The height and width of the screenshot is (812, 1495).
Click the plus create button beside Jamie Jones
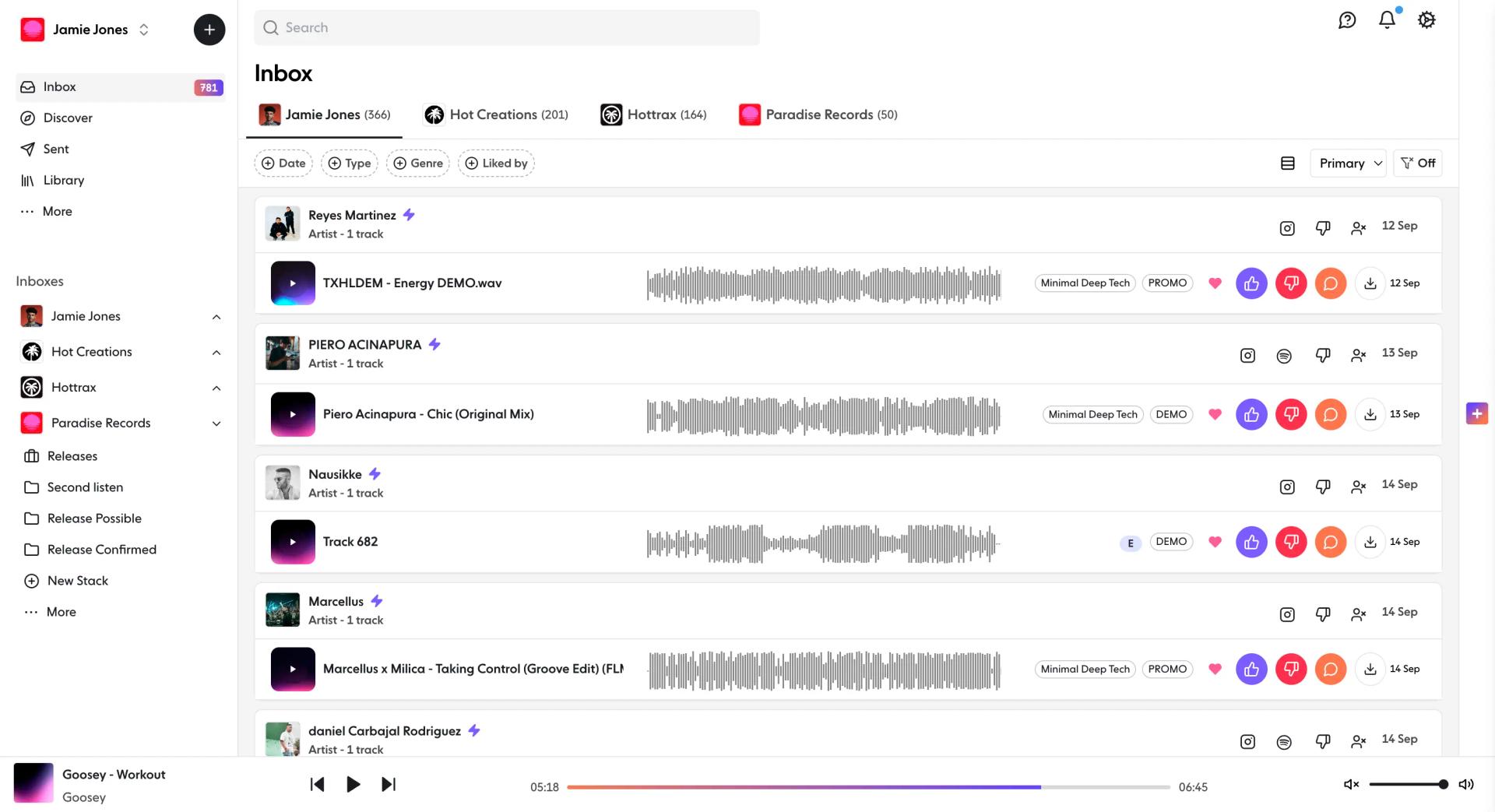point(209,30)
